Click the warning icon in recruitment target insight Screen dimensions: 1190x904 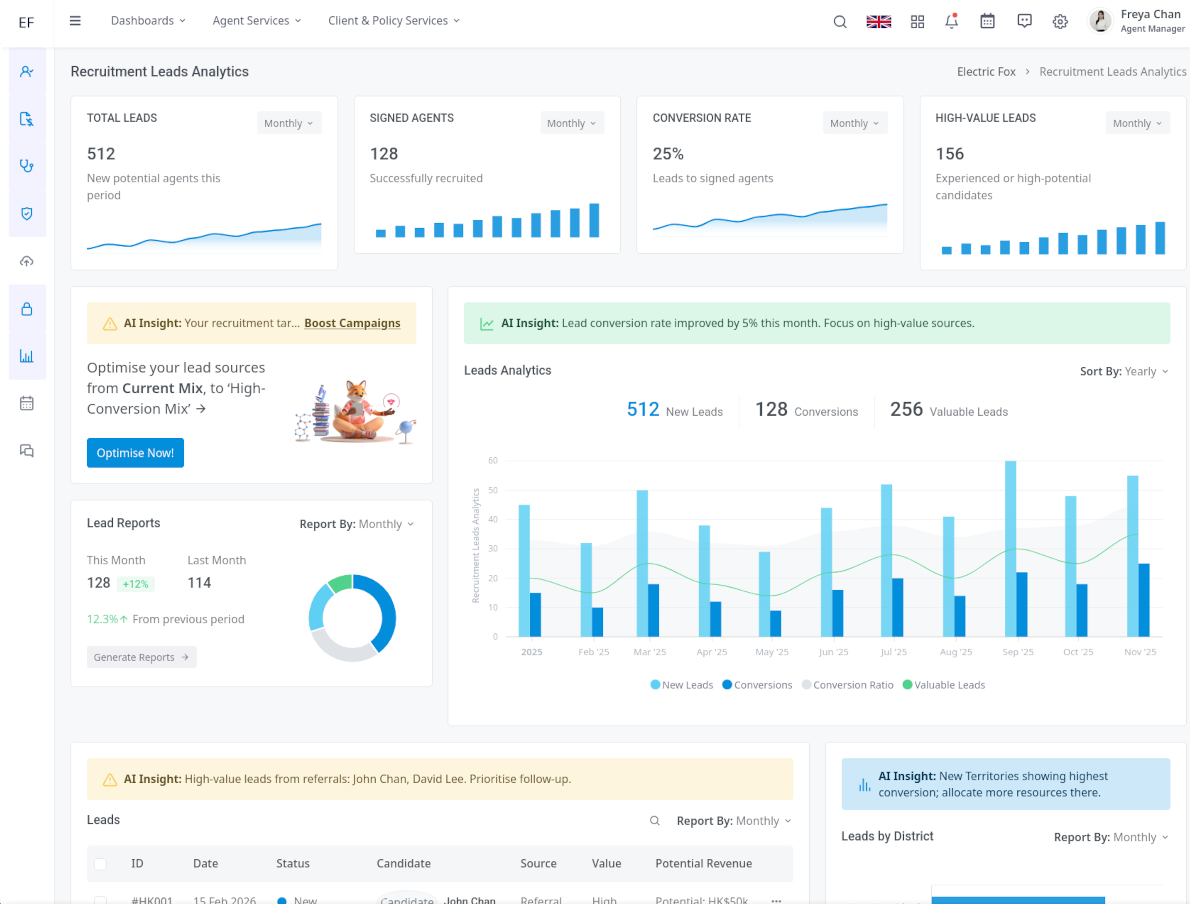point(109,323)
